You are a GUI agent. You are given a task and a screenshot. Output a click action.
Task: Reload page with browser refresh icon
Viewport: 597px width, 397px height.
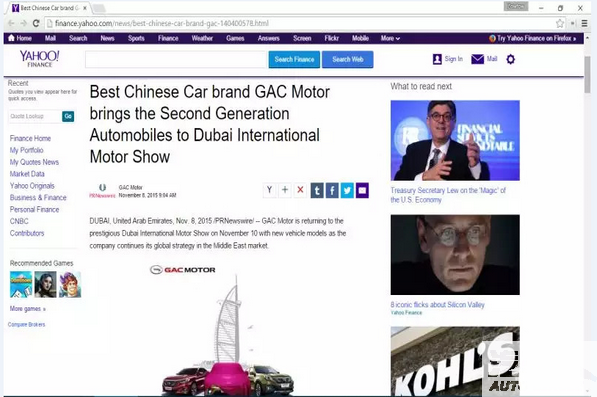36,23
